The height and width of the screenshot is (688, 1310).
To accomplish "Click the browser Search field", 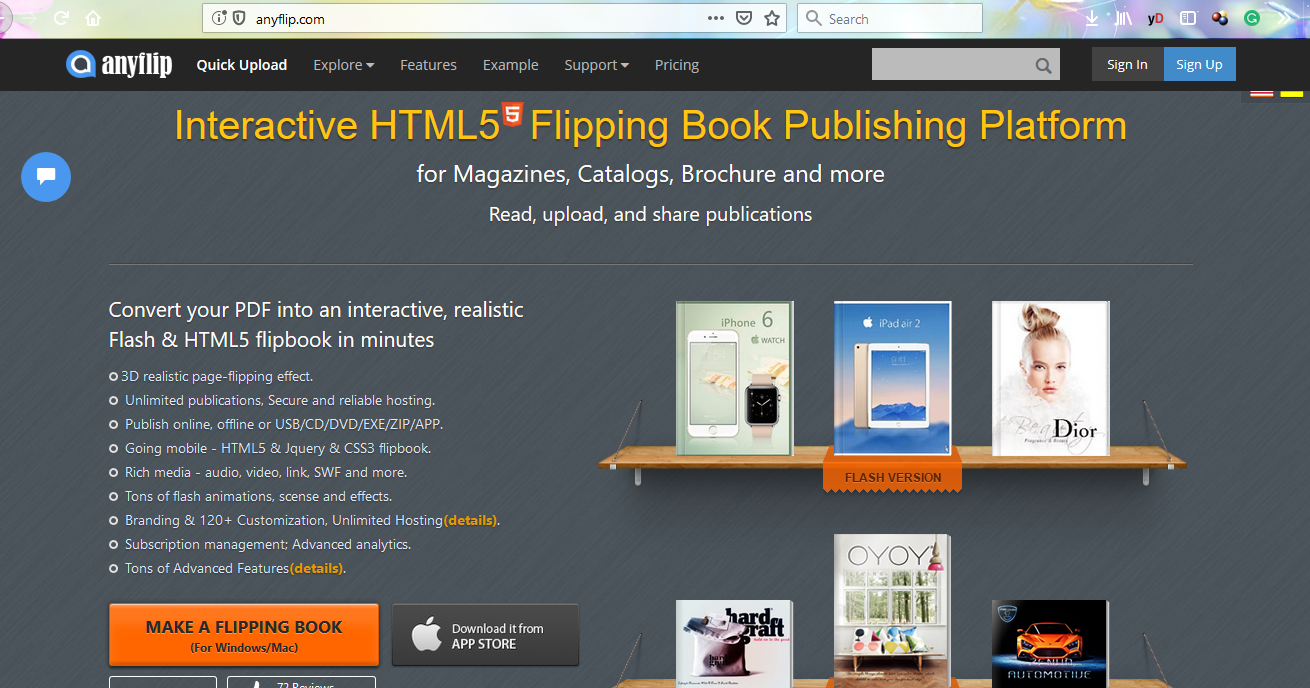I will 890,18.
